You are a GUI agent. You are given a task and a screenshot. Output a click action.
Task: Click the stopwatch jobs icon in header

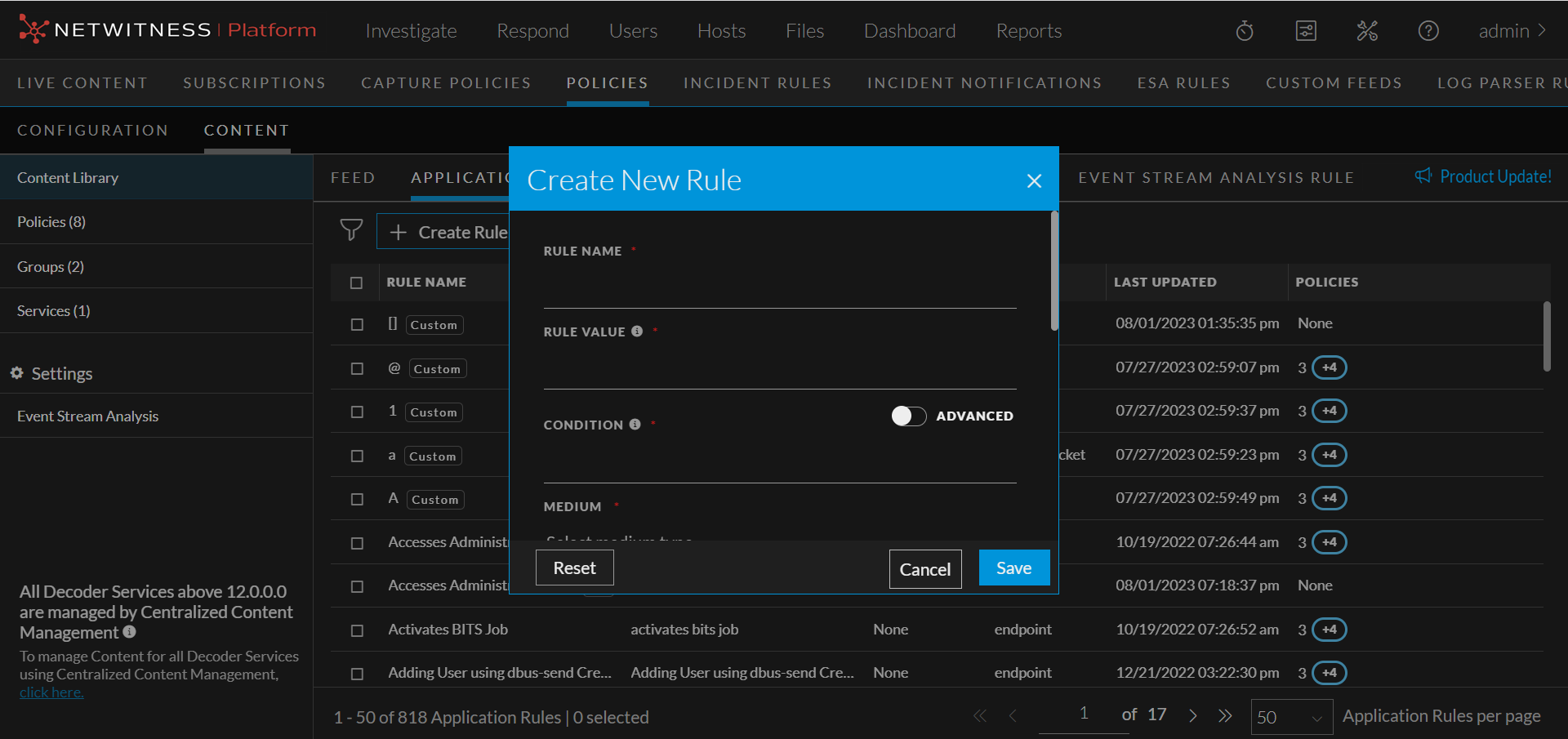1245,31
